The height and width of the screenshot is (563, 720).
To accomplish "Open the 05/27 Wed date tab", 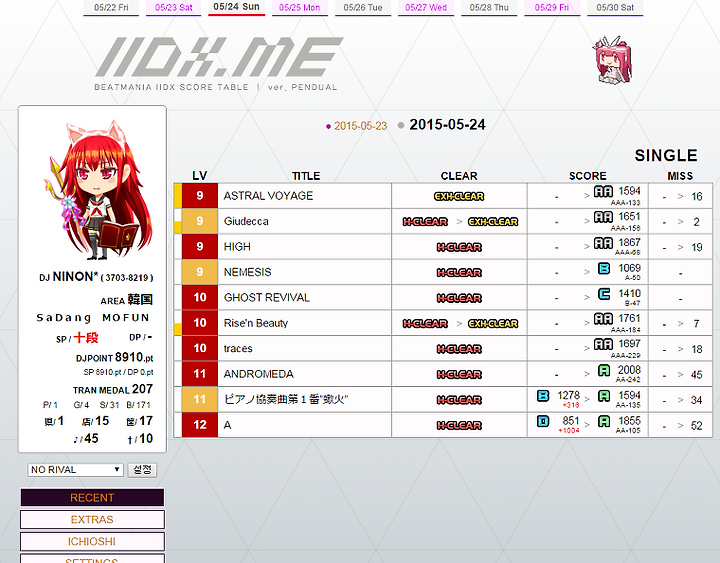I will (426, 8).
